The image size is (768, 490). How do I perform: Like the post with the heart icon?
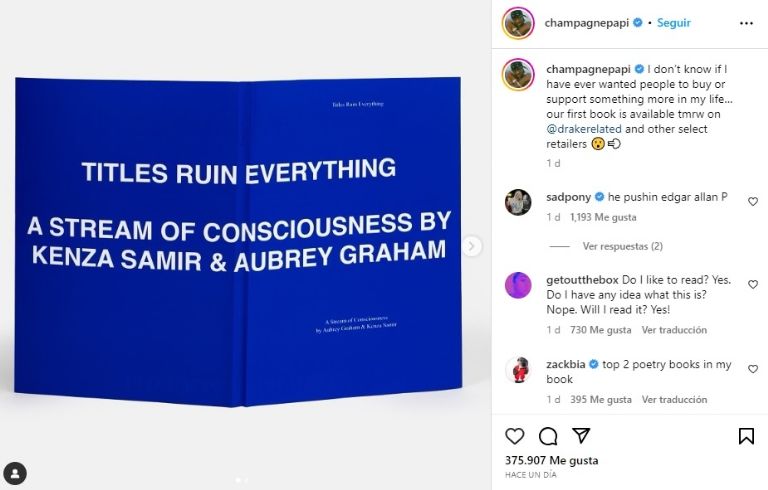(x=514, y=436)
